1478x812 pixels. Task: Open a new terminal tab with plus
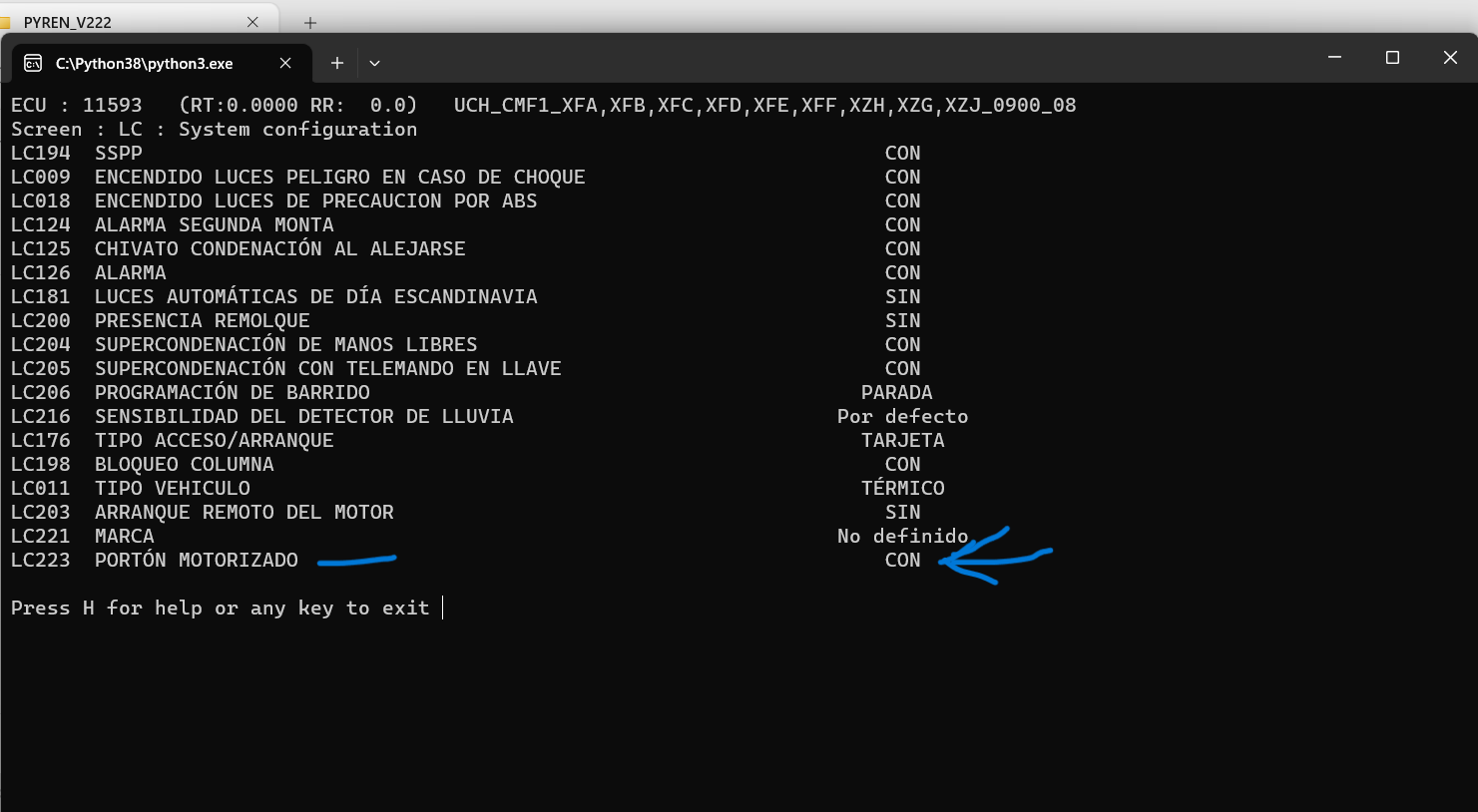coord(337,63)
